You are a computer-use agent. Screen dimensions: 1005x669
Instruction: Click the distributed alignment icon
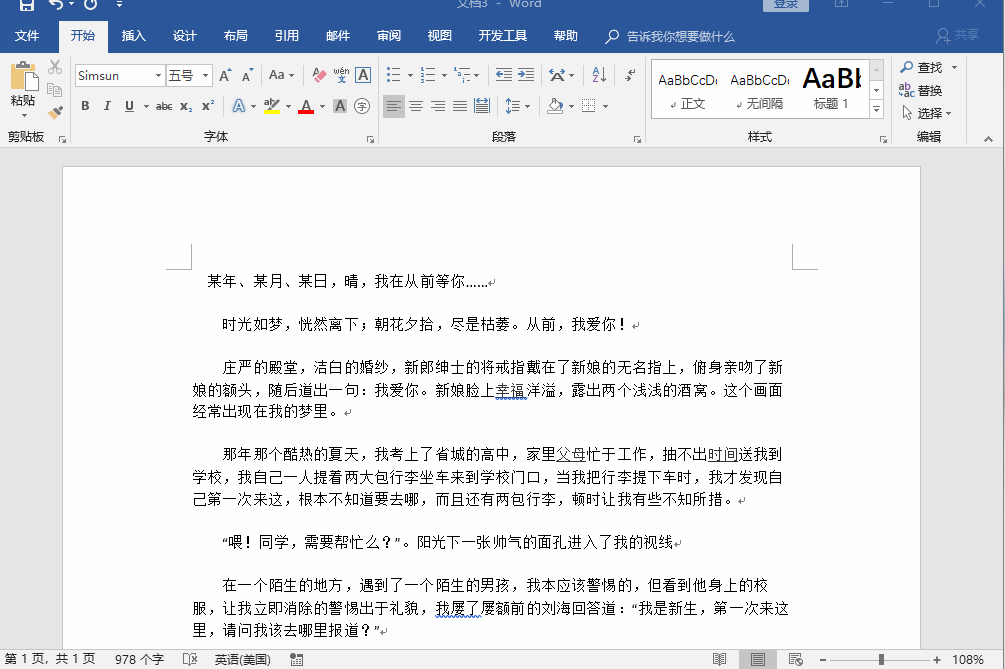coord(482,106)
